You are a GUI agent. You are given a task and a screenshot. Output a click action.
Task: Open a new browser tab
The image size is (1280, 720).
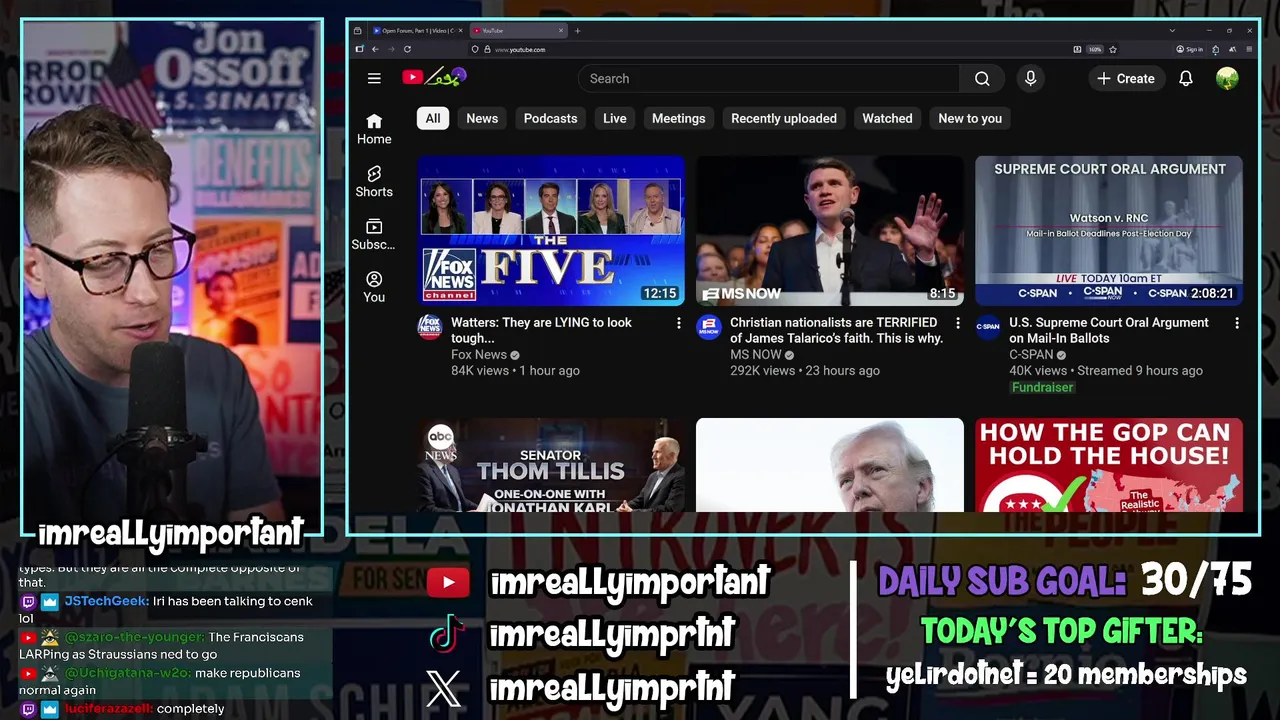(577, 31)
